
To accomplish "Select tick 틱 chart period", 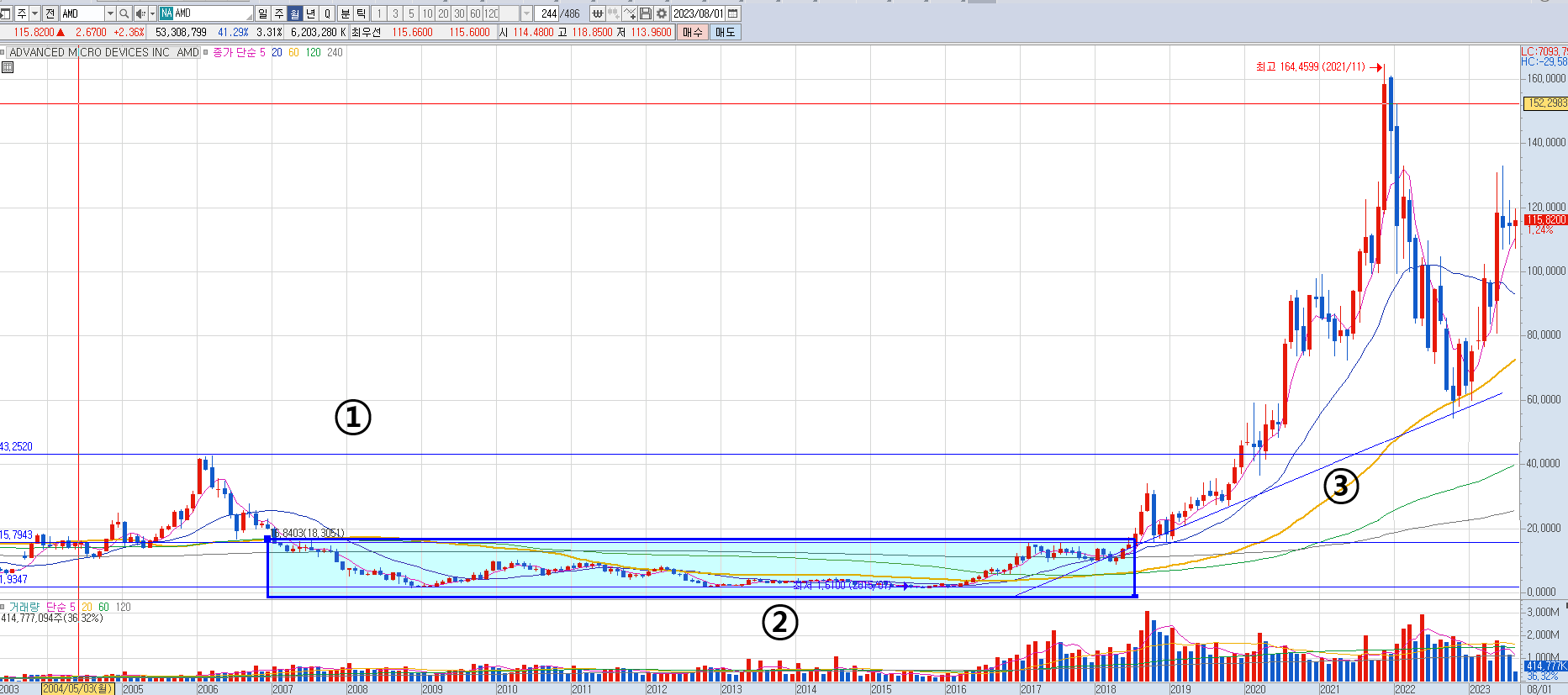I will (361, 13).
